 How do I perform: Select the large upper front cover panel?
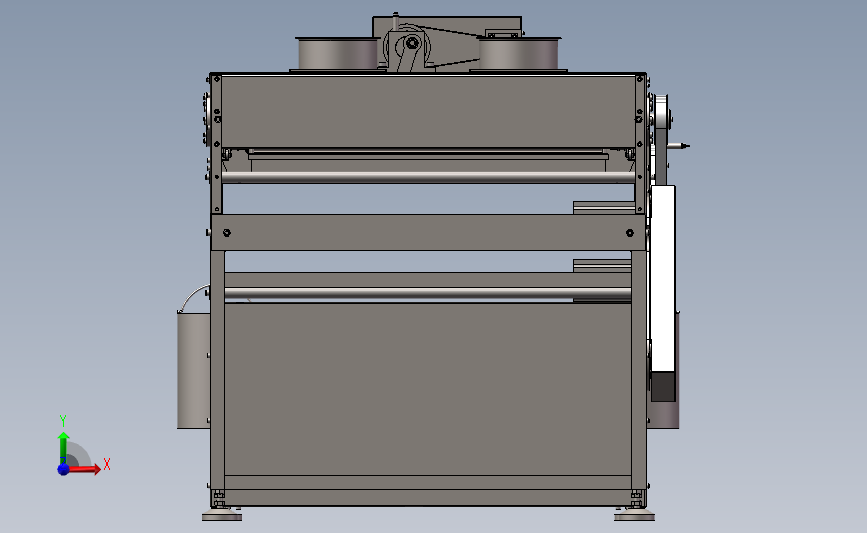click(x=428, y=112)
